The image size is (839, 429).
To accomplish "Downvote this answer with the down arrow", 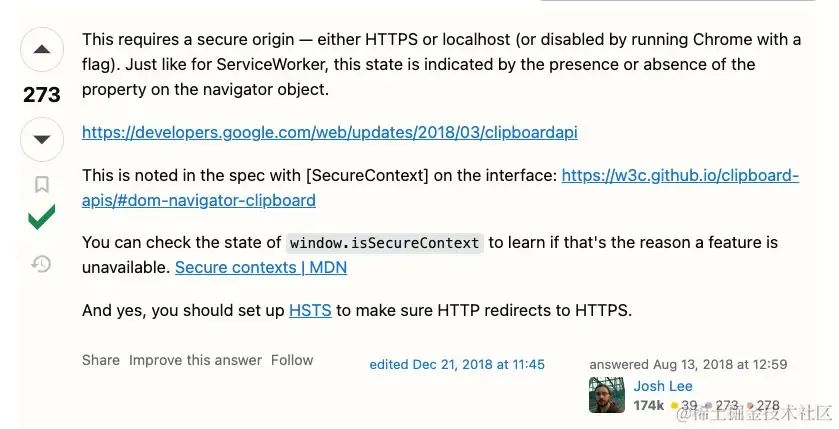I will click(x=42, y=139).
